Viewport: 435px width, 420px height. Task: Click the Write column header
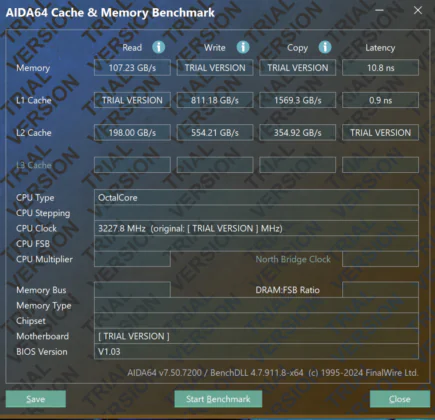point(215,48)
